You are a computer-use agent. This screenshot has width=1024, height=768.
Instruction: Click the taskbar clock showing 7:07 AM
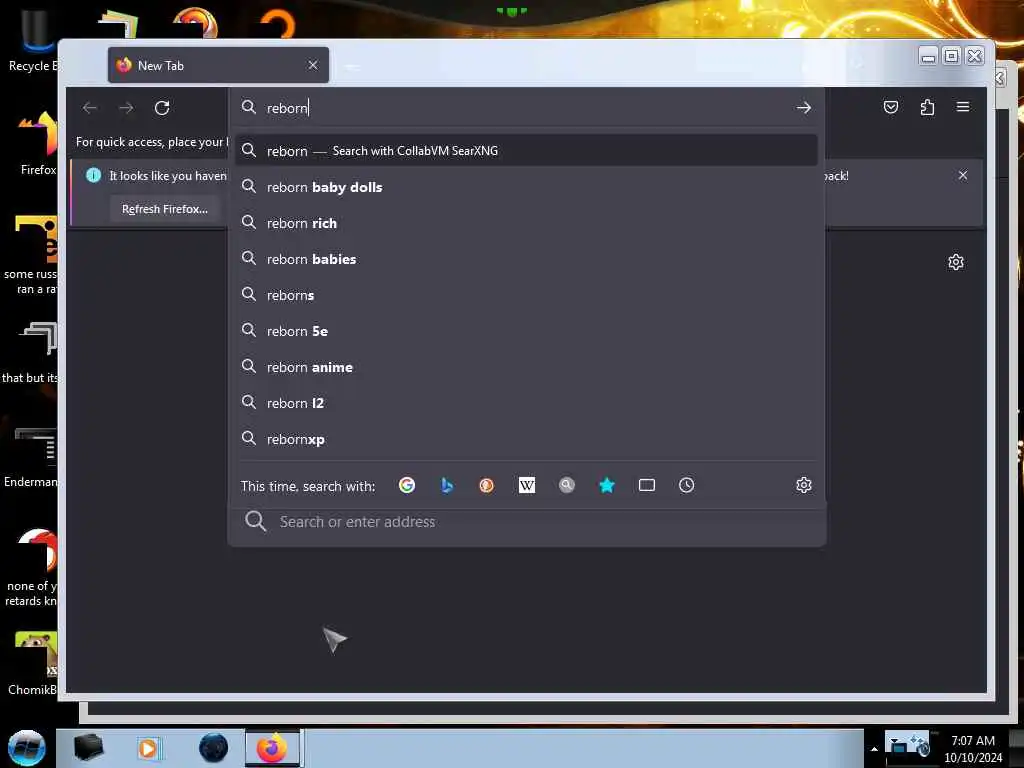point(972,749)
